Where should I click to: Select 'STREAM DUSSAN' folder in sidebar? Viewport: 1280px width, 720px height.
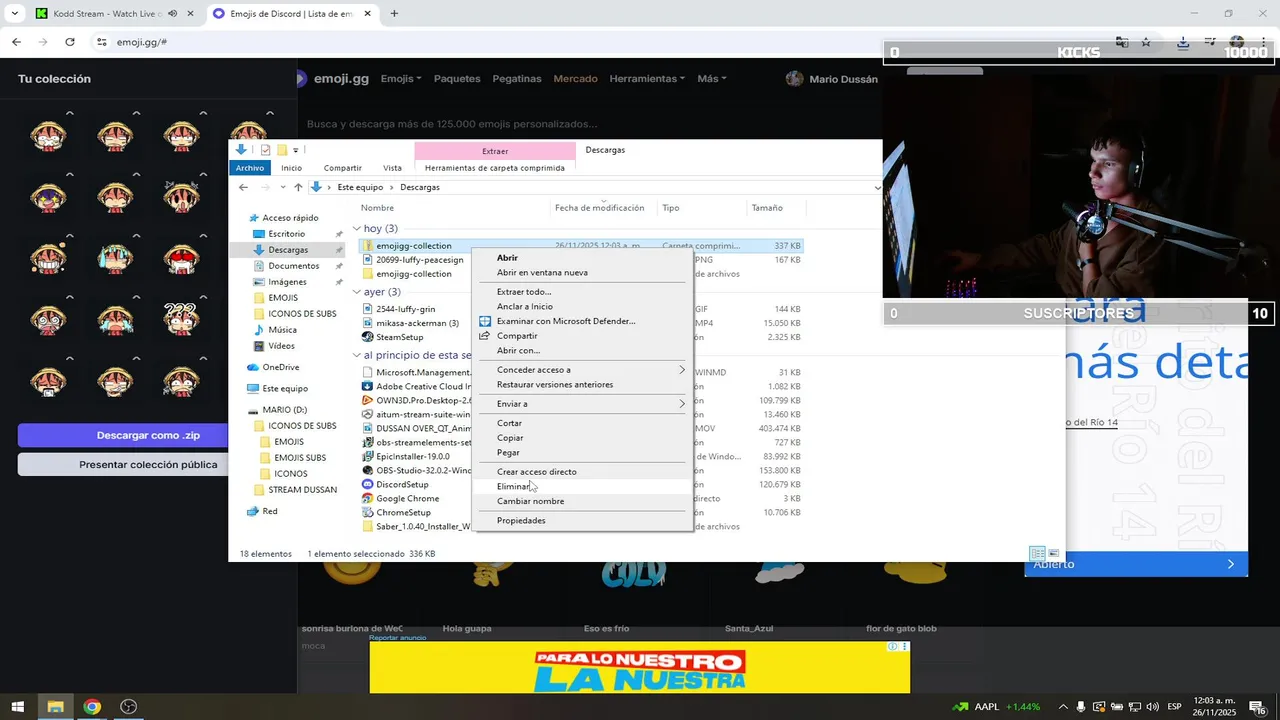pos(302,490)
